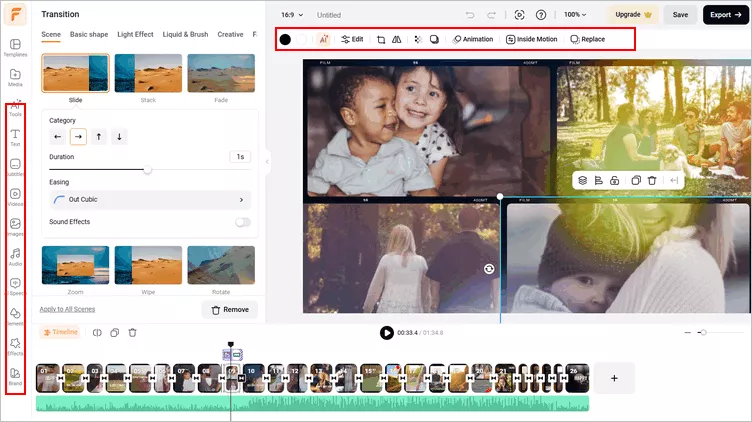This screenshot has width=752, height=422.
Task: Click the timeline zoom slider handle
Action: (x=703, y=332)
